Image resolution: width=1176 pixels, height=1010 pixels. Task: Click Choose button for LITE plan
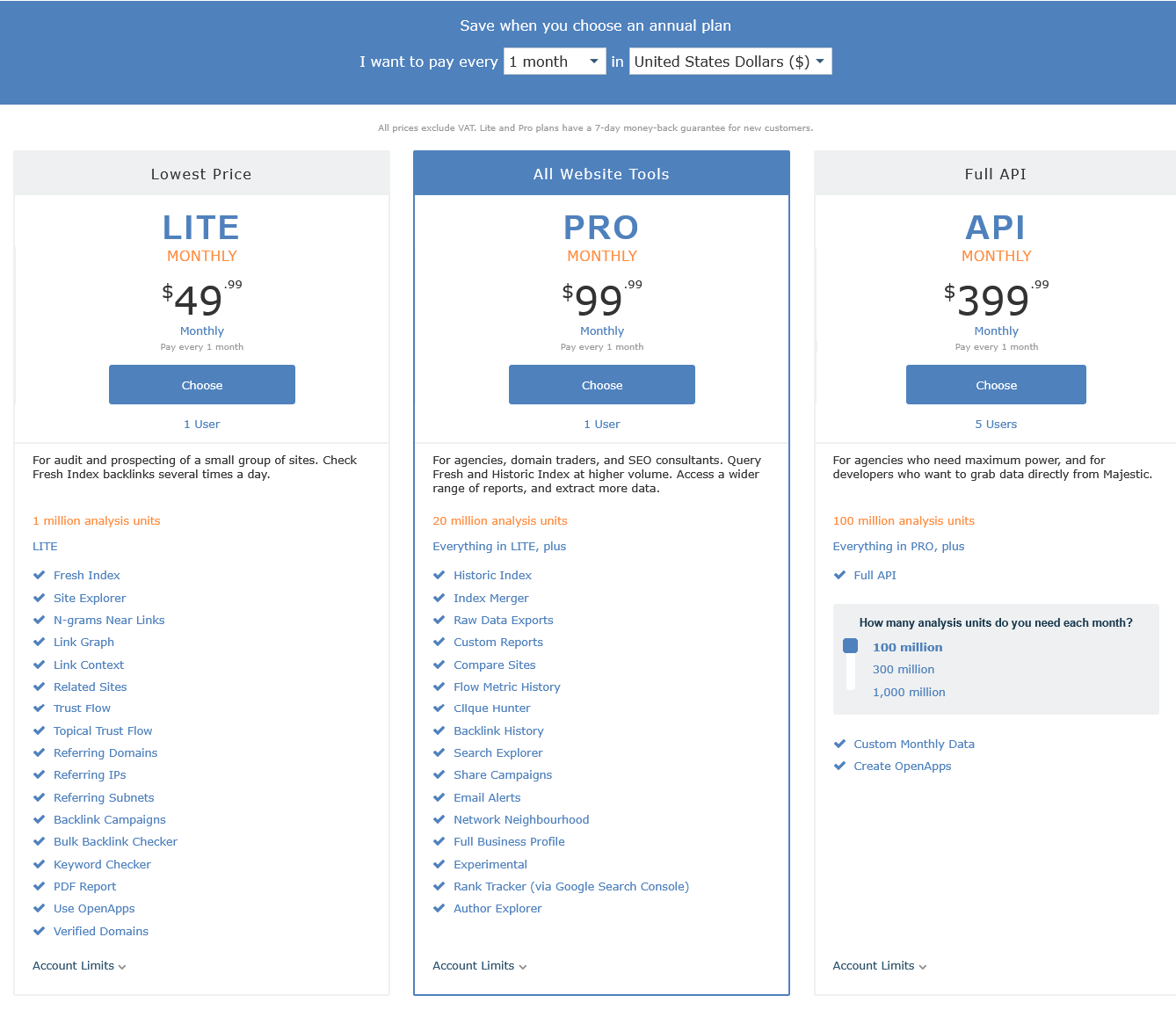(202, 385)
